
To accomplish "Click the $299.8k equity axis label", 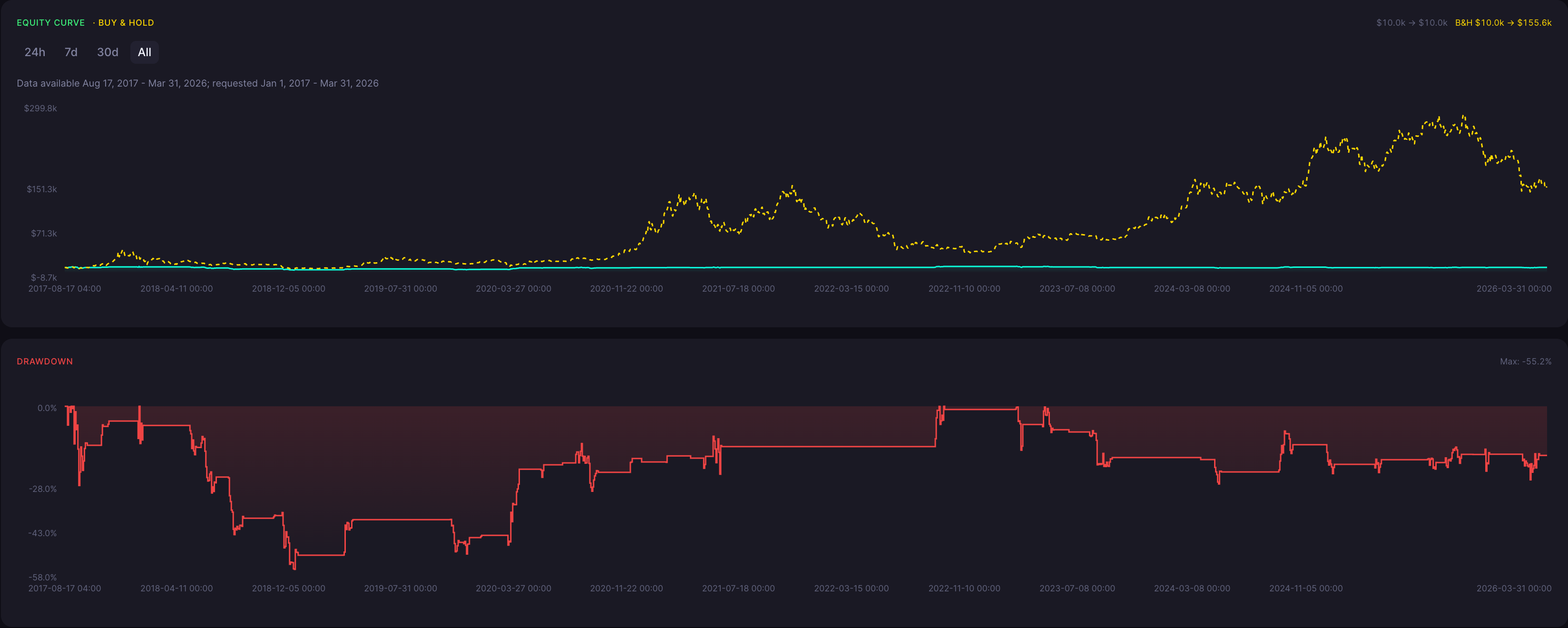I will tap(40, 108).
